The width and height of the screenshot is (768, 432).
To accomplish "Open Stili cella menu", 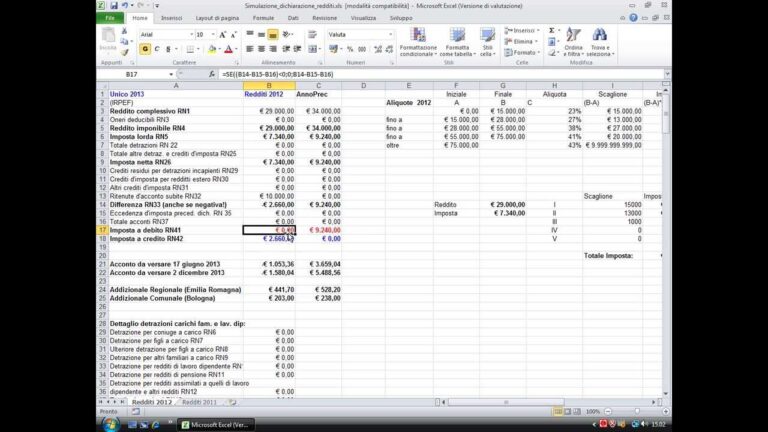I will click(x=487, y=43).
